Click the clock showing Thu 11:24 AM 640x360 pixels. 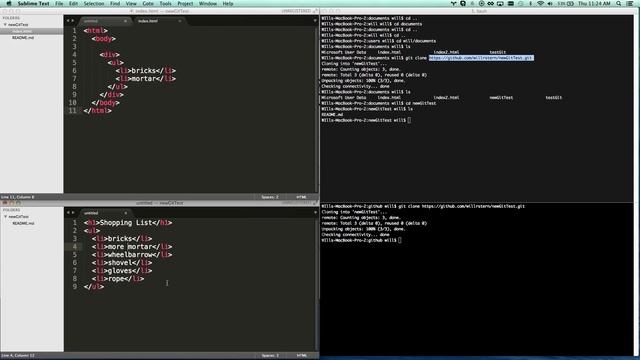point(594,3)
